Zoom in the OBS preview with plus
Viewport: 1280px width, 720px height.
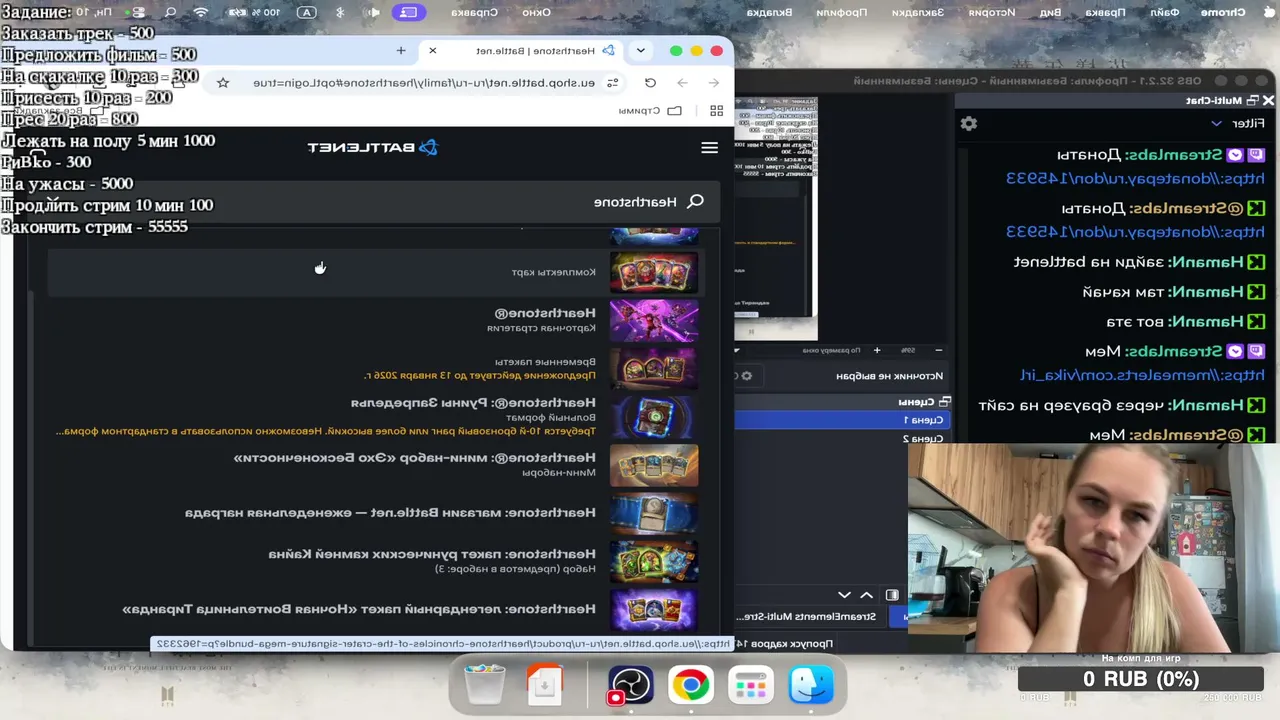point(876,350)
